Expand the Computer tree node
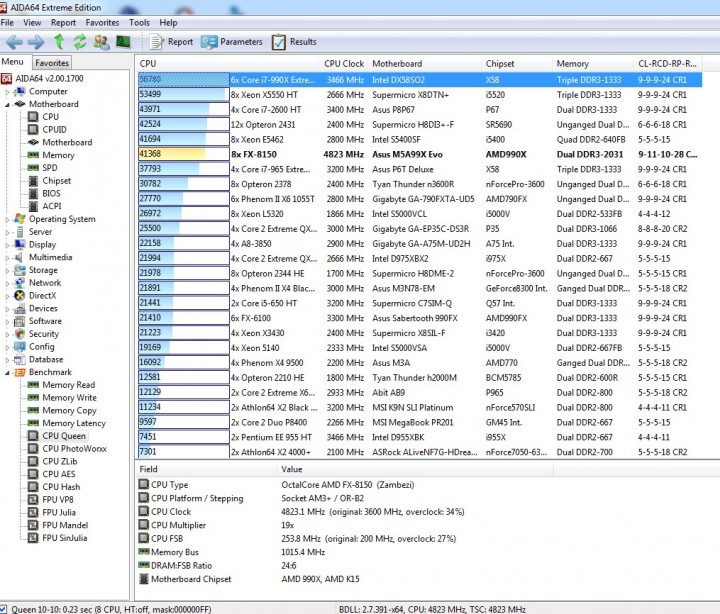Image resolution: width=720 pixels, height=614 pixels. (x=7, y=92)
